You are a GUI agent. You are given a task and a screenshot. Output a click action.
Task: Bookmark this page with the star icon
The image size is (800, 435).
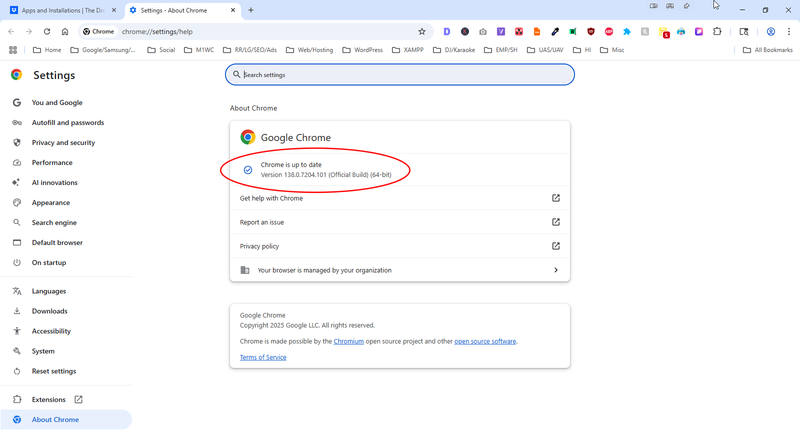click(x=422, y=32)
